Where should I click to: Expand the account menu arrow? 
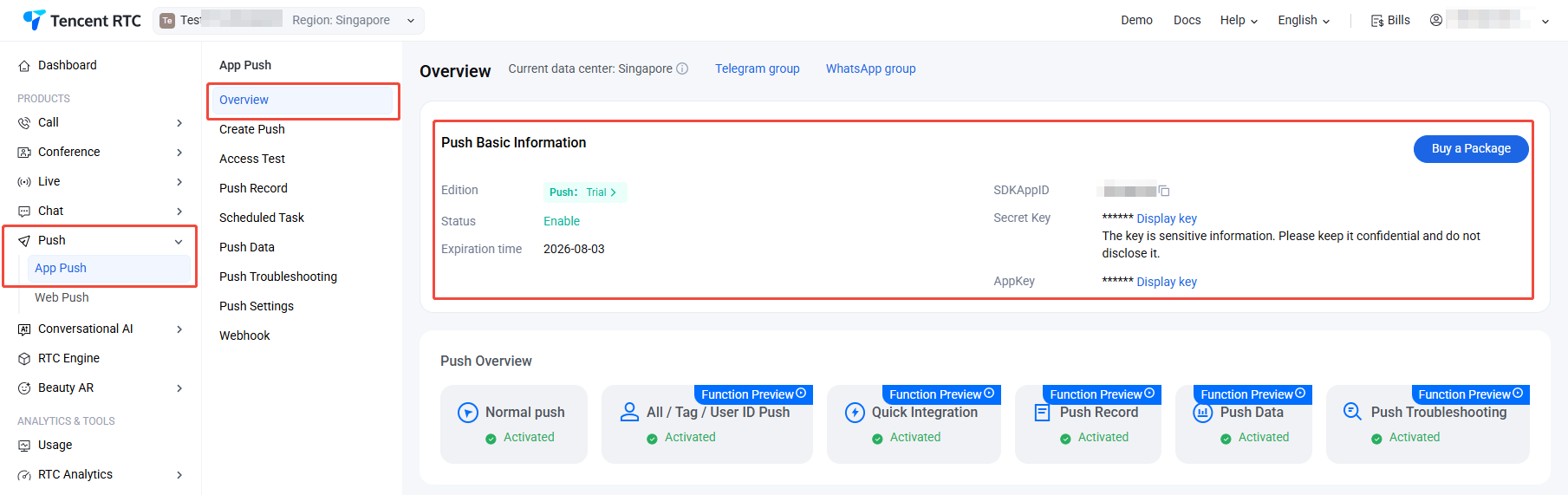(x=1545, y=21)
